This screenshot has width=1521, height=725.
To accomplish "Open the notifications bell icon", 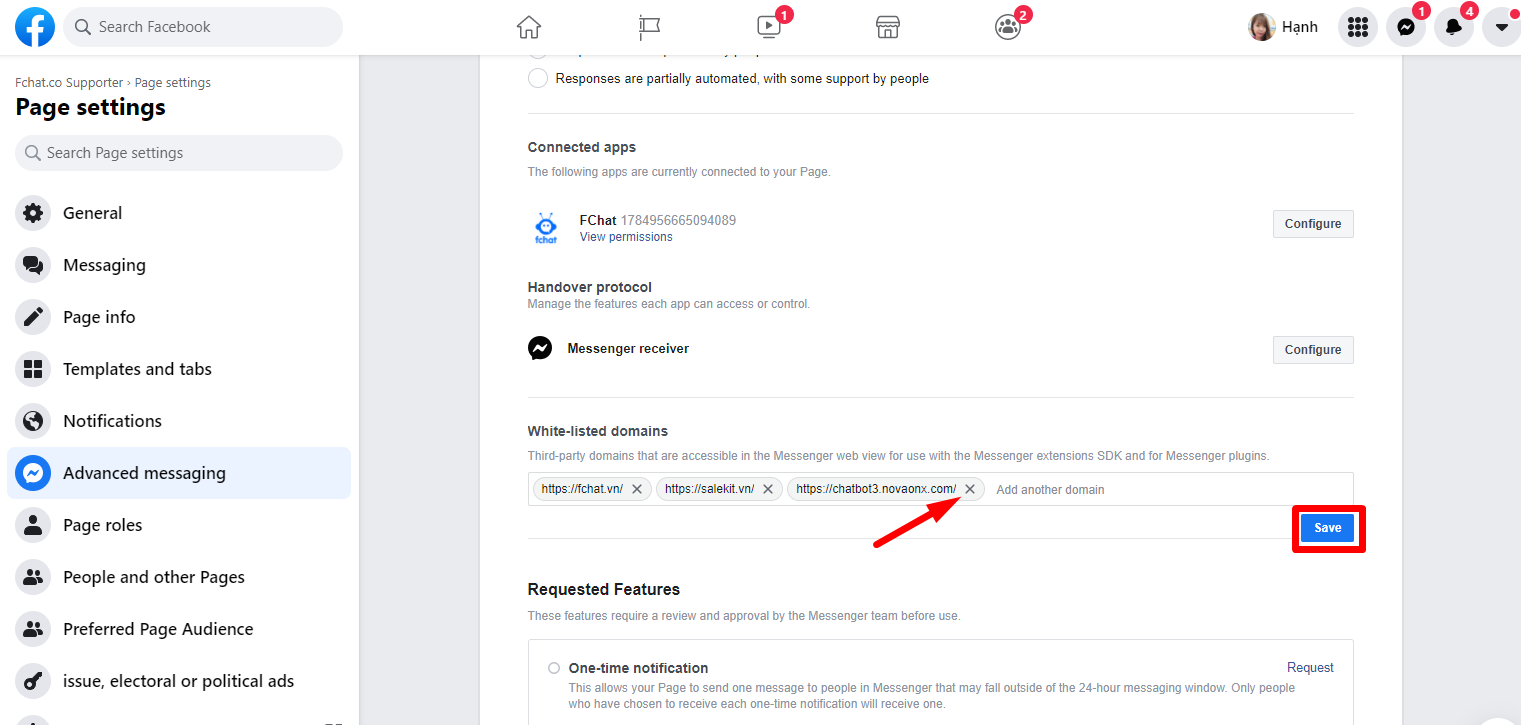I will (x=1453, y=27).
